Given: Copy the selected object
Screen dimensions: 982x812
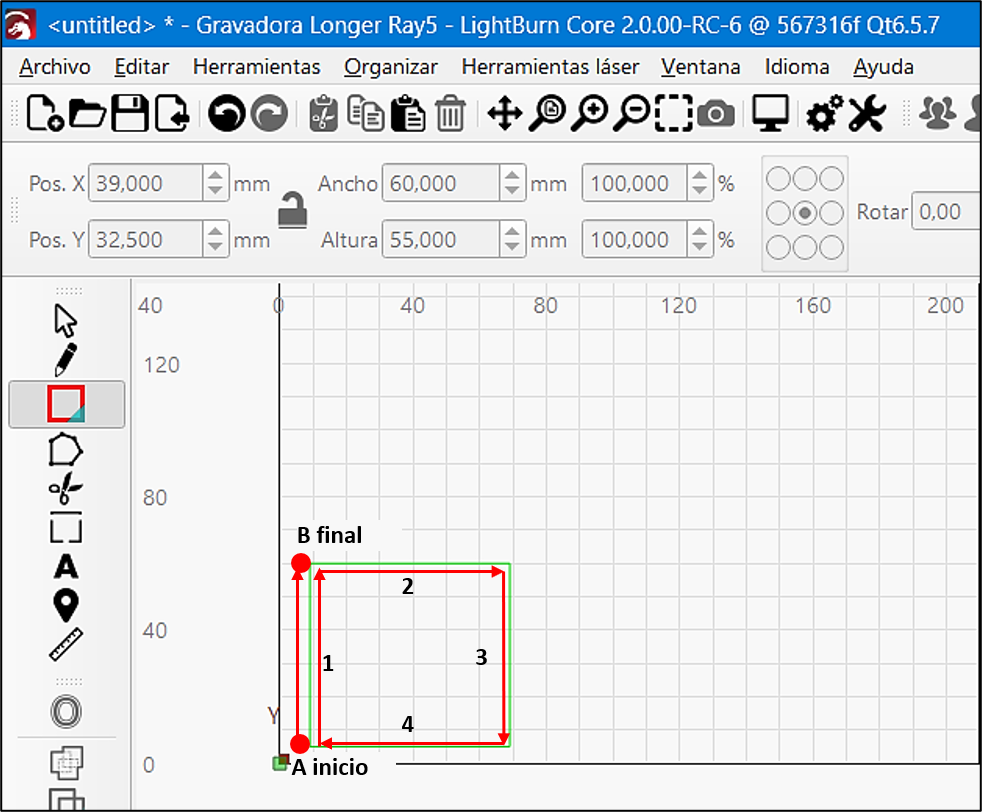Looking at the screenshot, I should tap(365, 113).
